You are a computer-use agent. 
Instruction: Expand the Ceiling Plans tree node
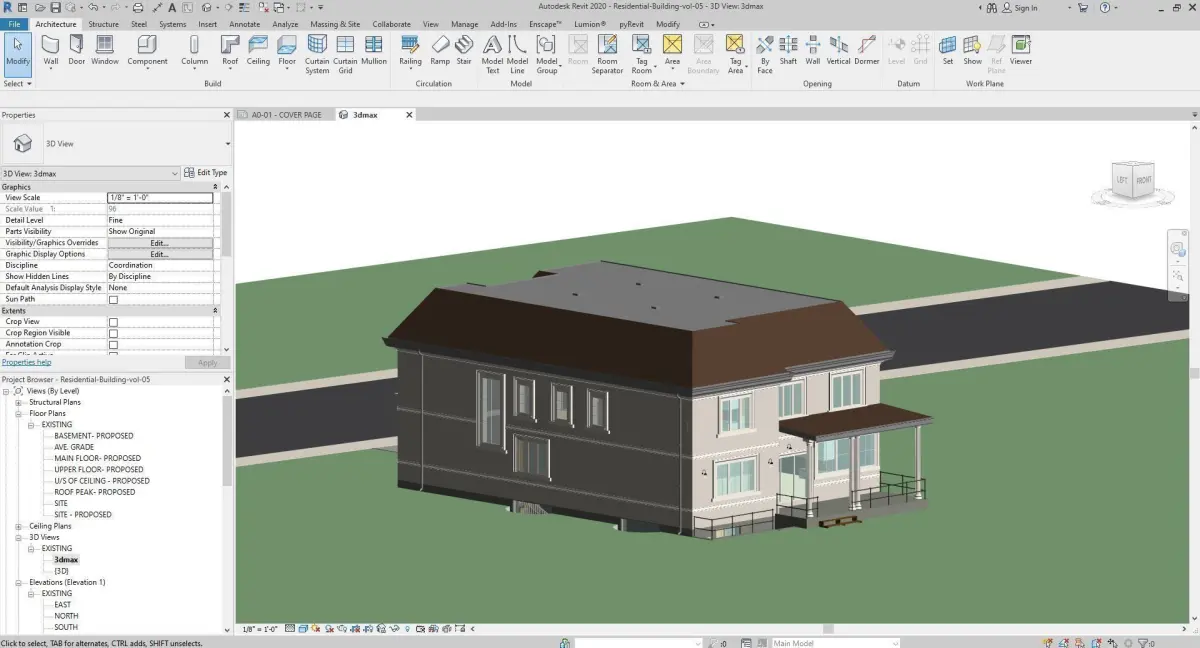click(x=18, y=526)
